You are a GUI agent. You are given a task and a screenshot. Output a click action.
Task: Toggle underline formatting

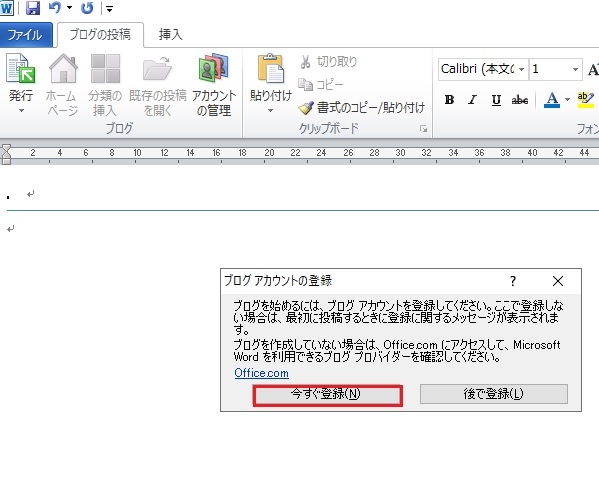point(496,100)
